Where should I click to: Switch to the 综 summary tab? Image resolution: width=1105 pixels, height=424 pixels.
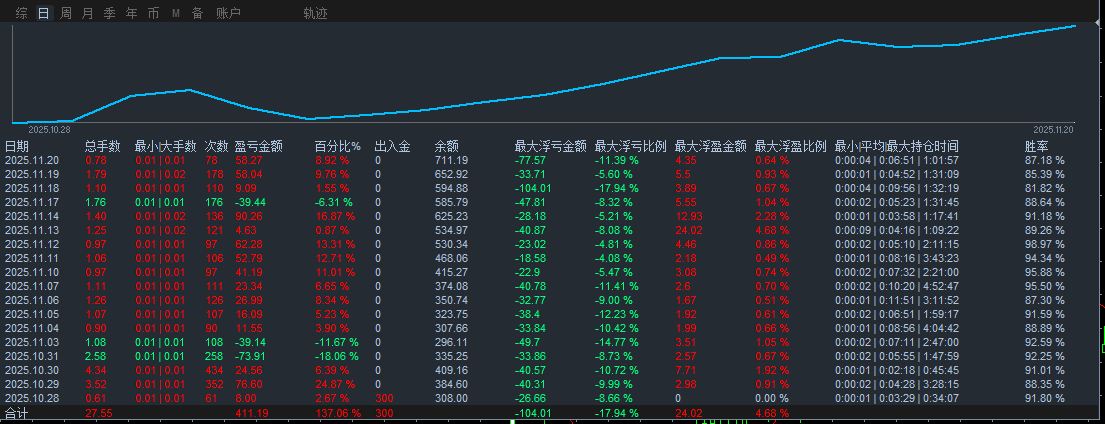click(x=22, y=13)
